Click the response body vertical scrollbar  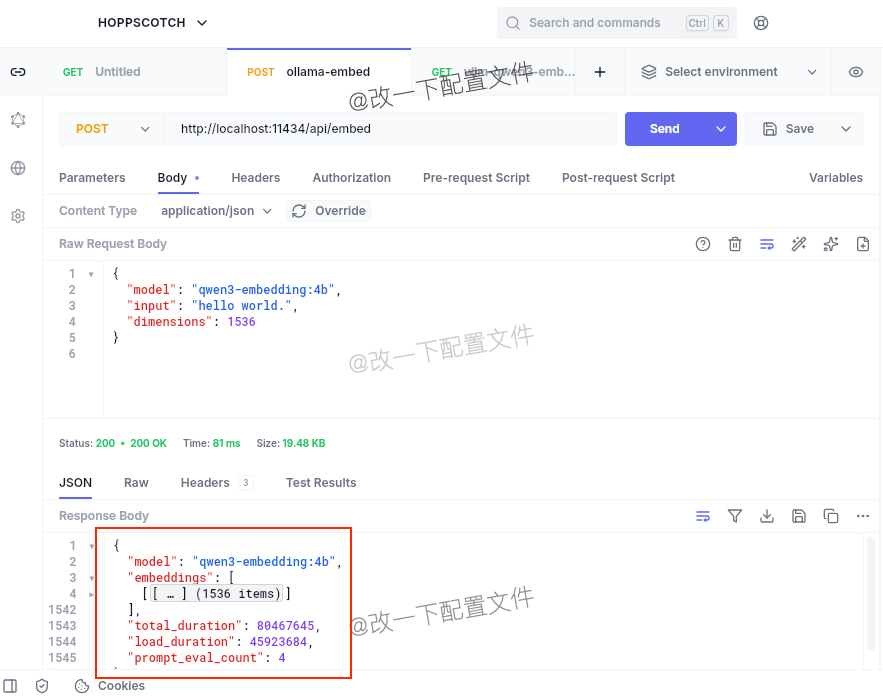click(x=871, y=594)
